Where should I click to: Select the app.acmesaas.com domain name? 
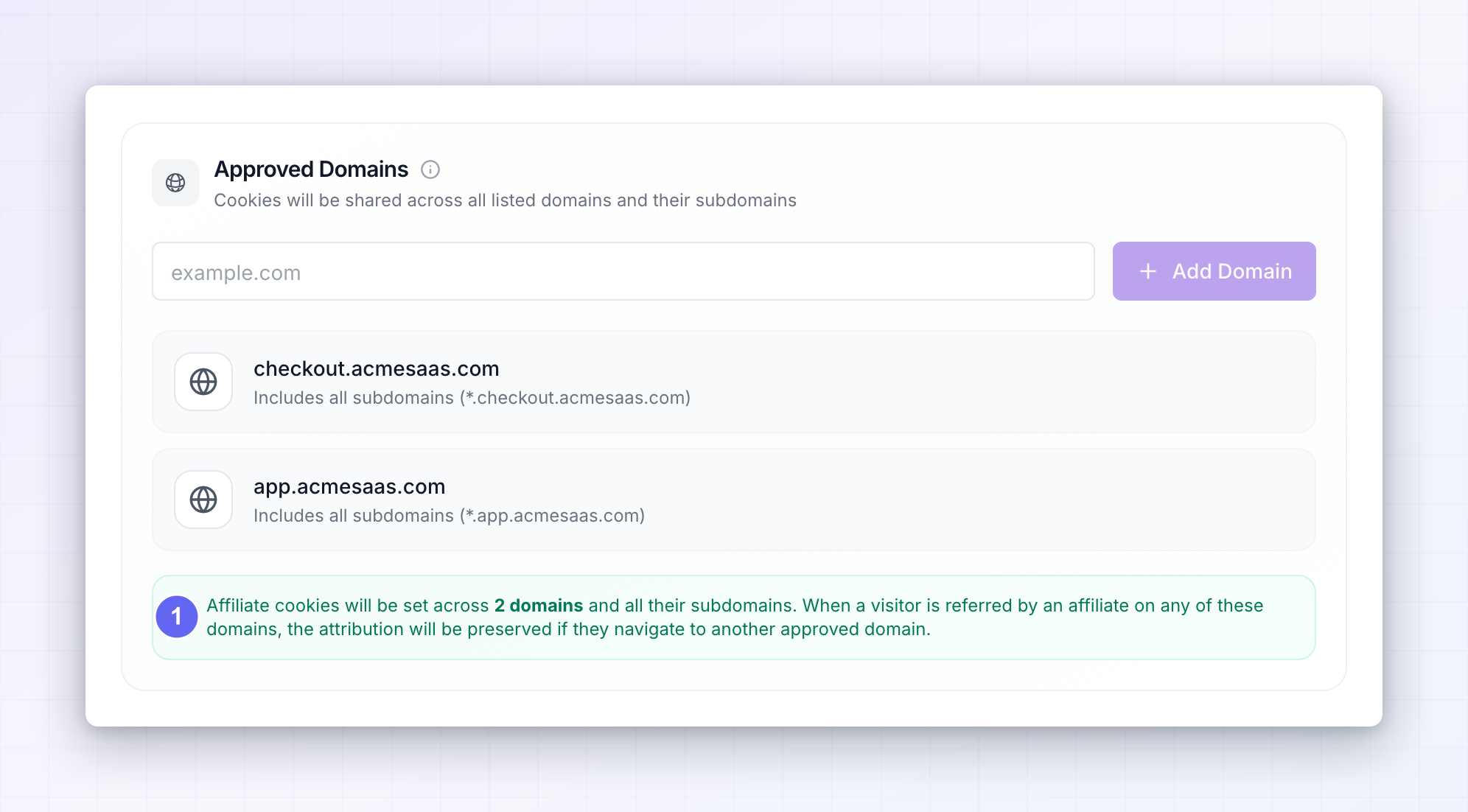349,486
